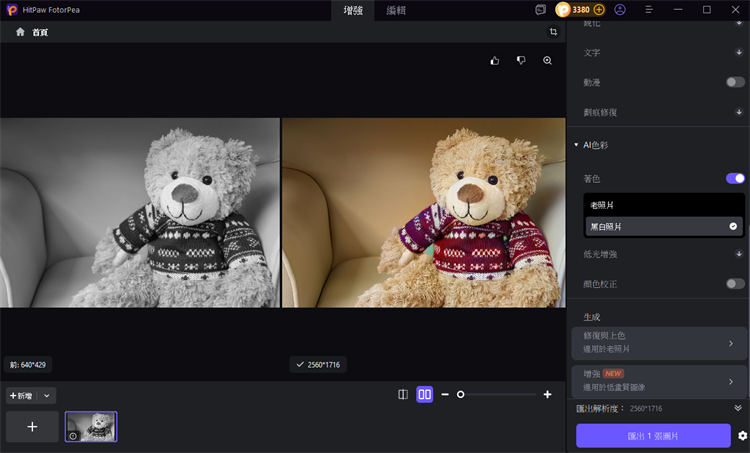Click the original grayscale preview image
This screenshot has height=453, width=750.
(140, 212)
